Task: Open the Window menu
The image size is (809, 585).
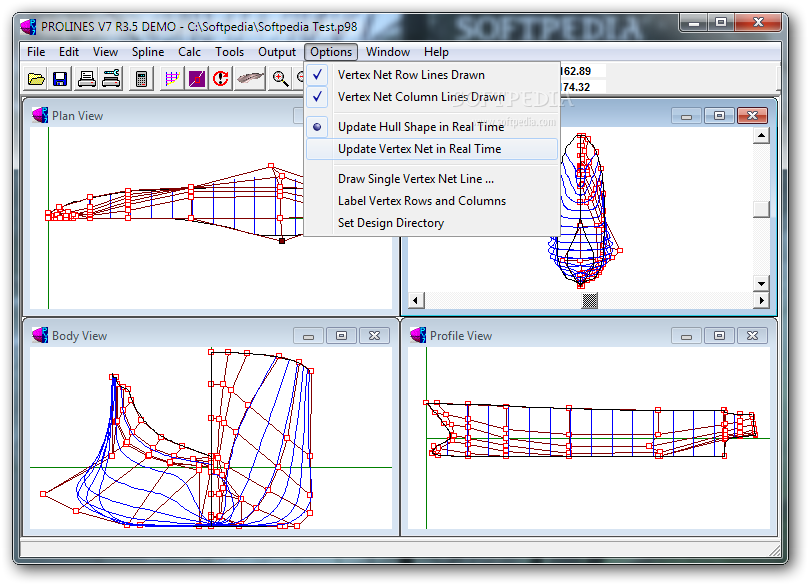Action: tap(388, 52)
